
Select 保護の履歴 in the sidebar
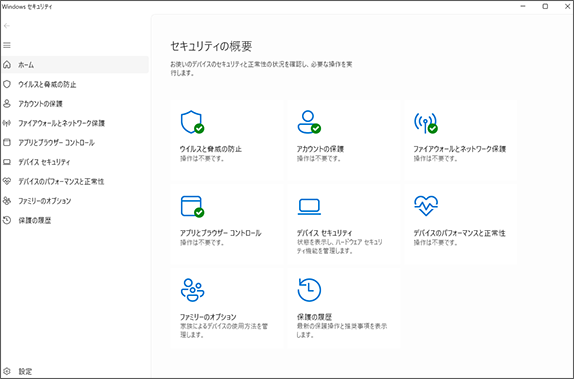click(x=75, y=220)
